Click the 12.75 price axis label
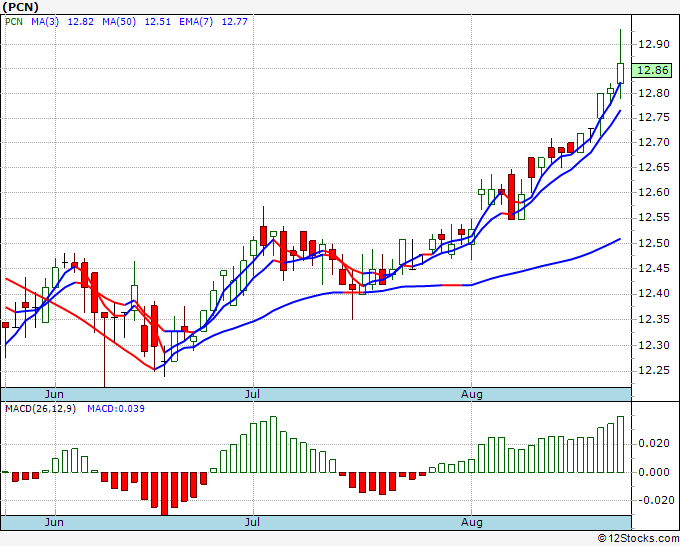This screenshot has width=680, height=546. click(654, 118)
